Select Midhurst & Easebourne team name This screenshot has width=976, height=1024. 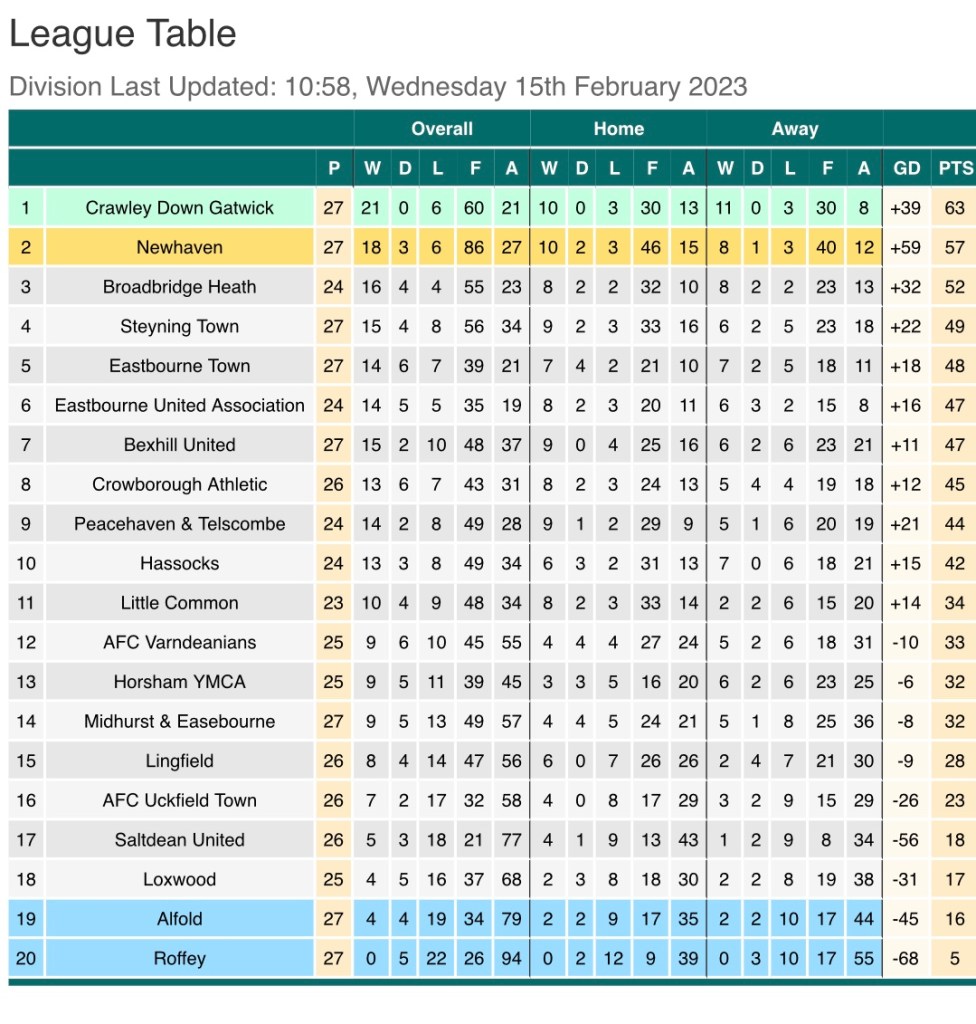click(180, 721)
